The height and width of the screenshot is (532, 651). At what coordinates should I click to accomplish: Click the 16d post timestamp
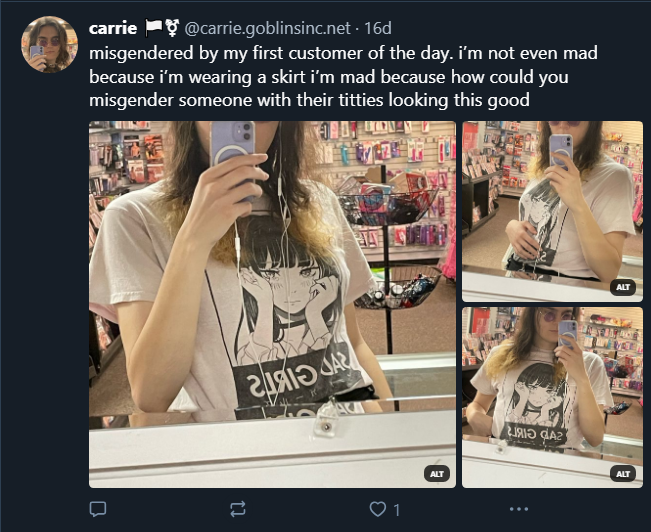(378, 28)
